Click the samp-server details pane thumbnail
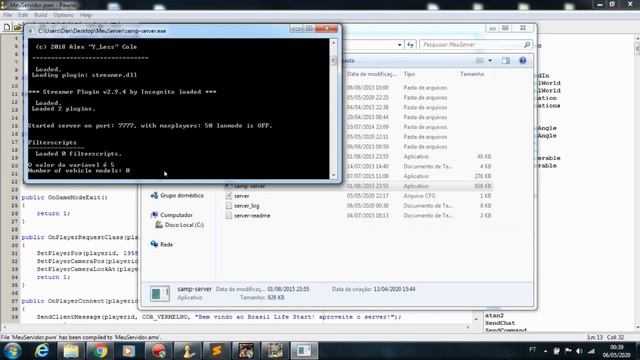 click(x=160, y=293)
